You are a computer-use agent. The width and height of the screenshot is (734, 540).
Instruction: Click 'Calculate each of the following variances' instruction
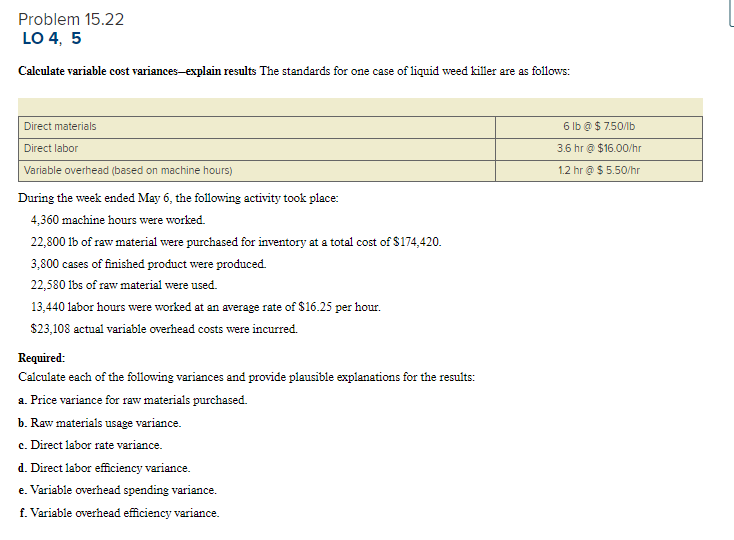point(247,377)
